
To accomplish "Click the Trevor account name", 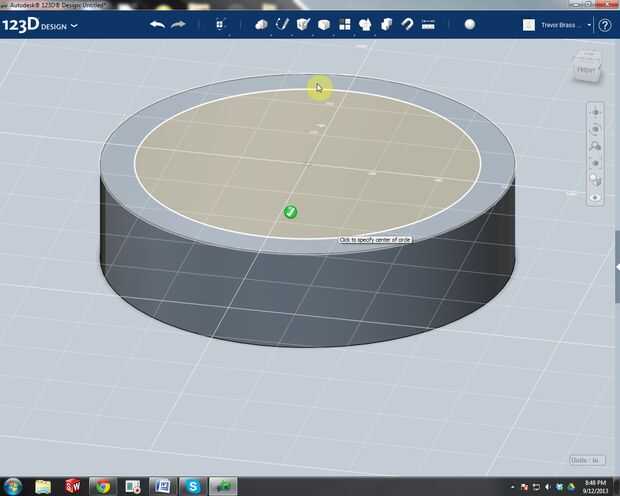I will coord(560,25).
